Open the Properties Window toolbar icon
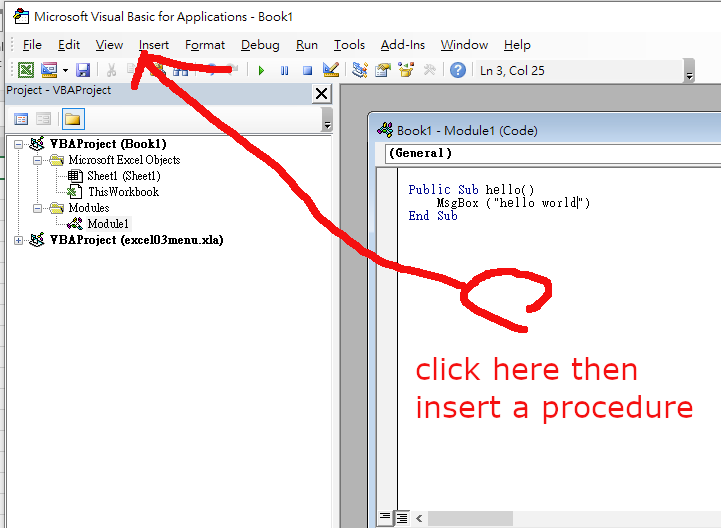Viewport: 721px width, 528px height. tap(383, 70)
